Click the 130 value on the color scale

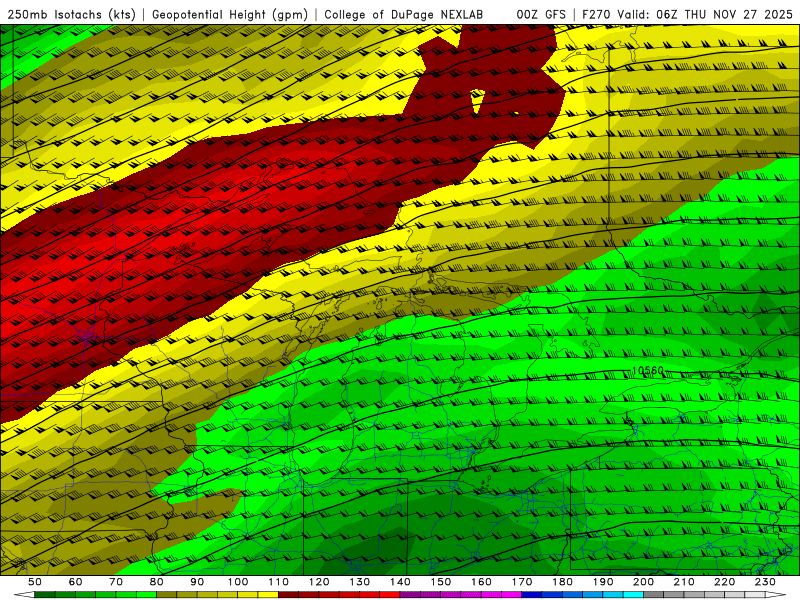click(359, 582)
